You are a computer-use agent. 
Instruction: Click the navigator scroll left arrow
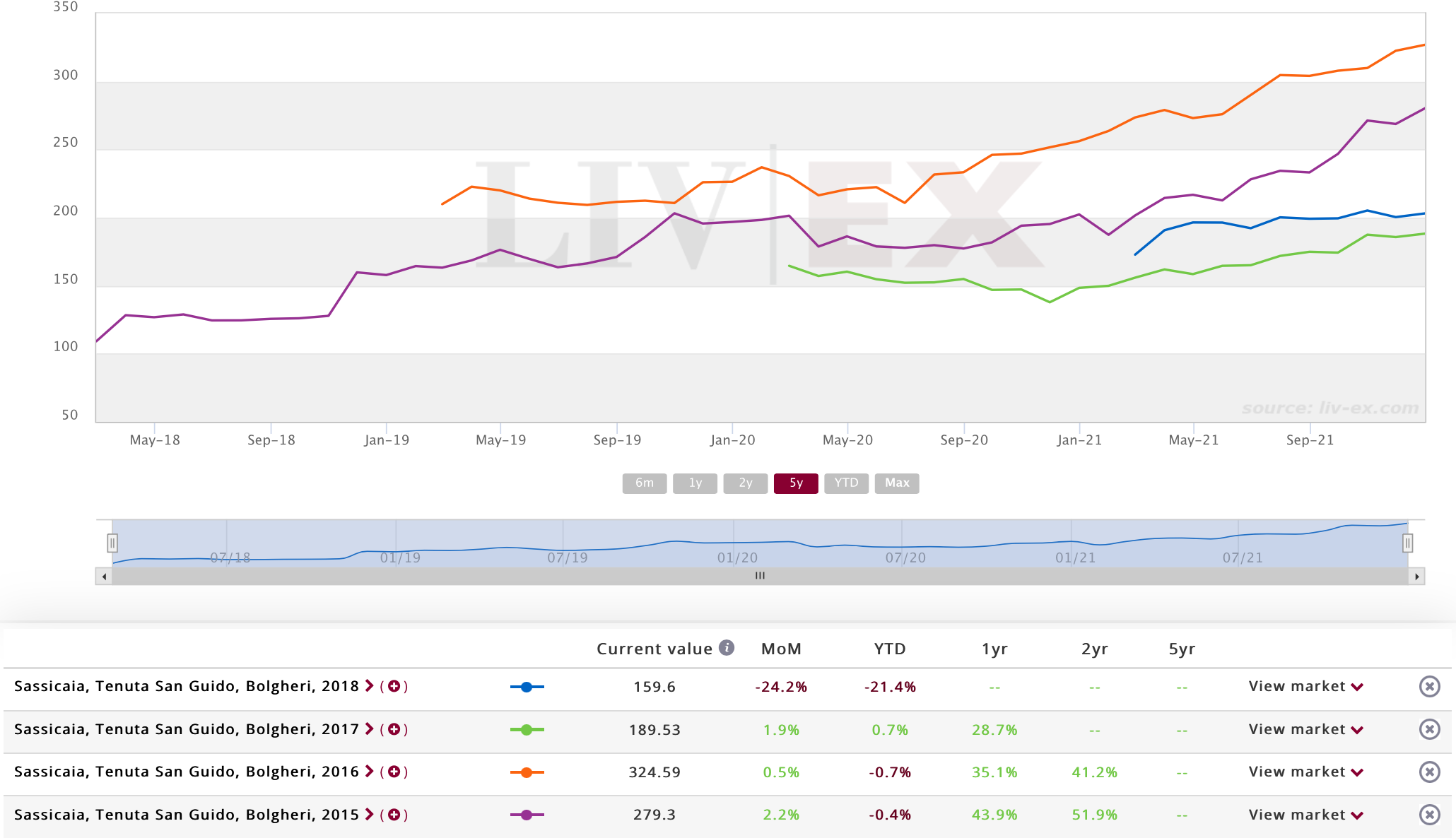(x=104, y=577)
